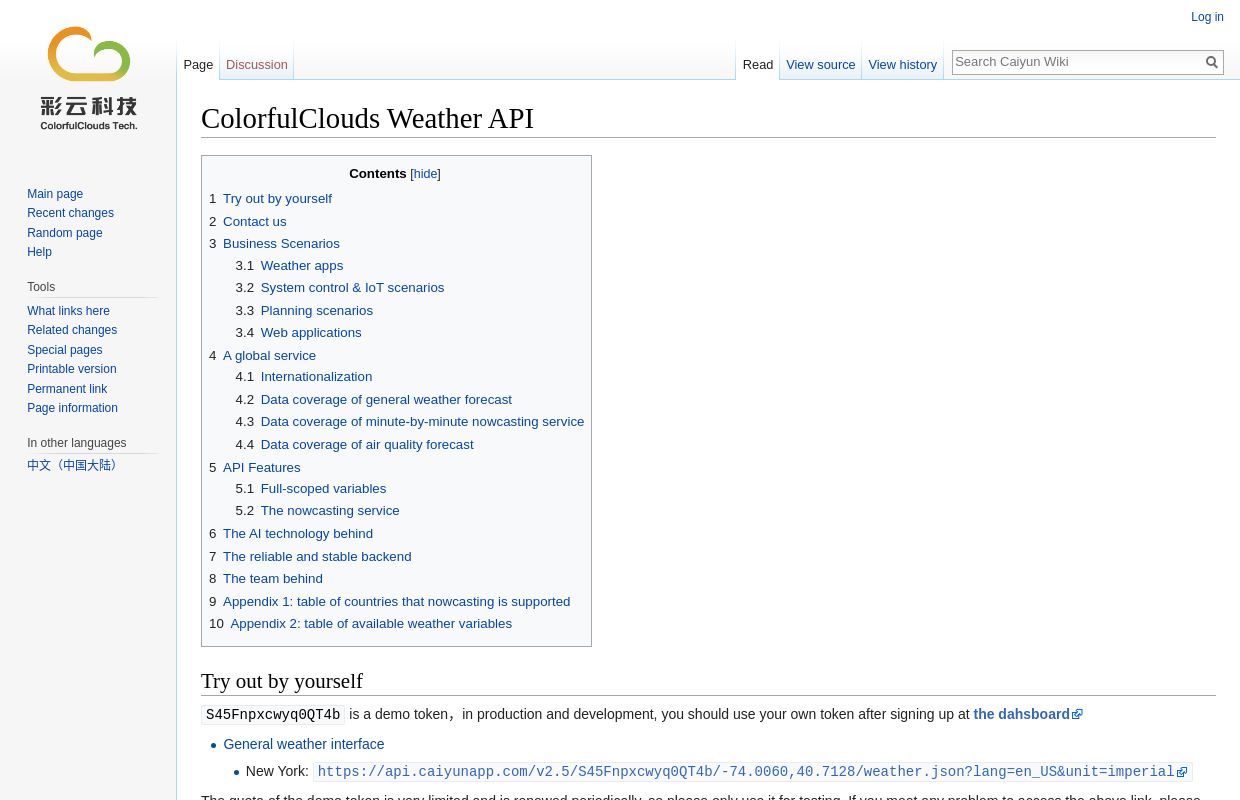Open the Page tab
This screenshot has width=1240, height=800.
[x=198, y=65]
